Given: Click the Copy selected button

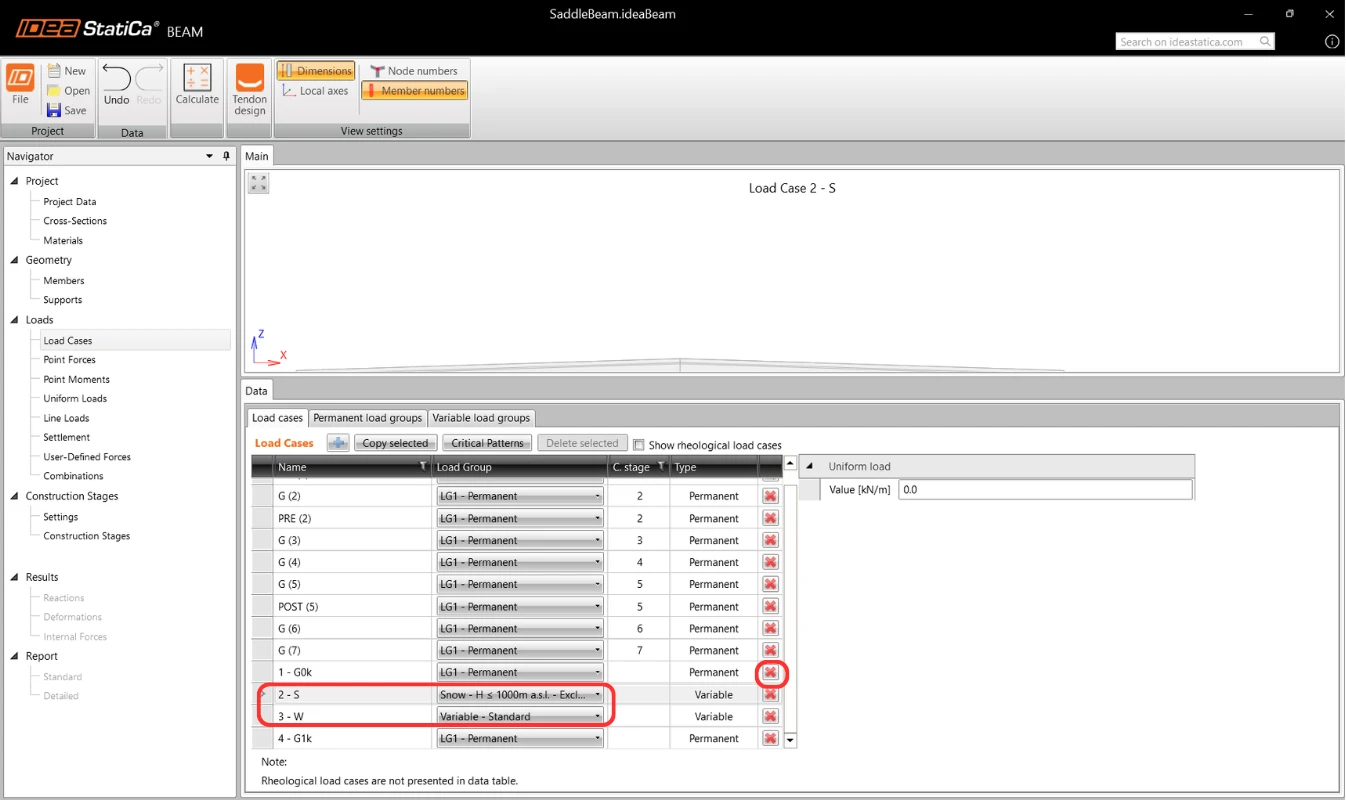Looking at the screenshot, I should 395,443.
